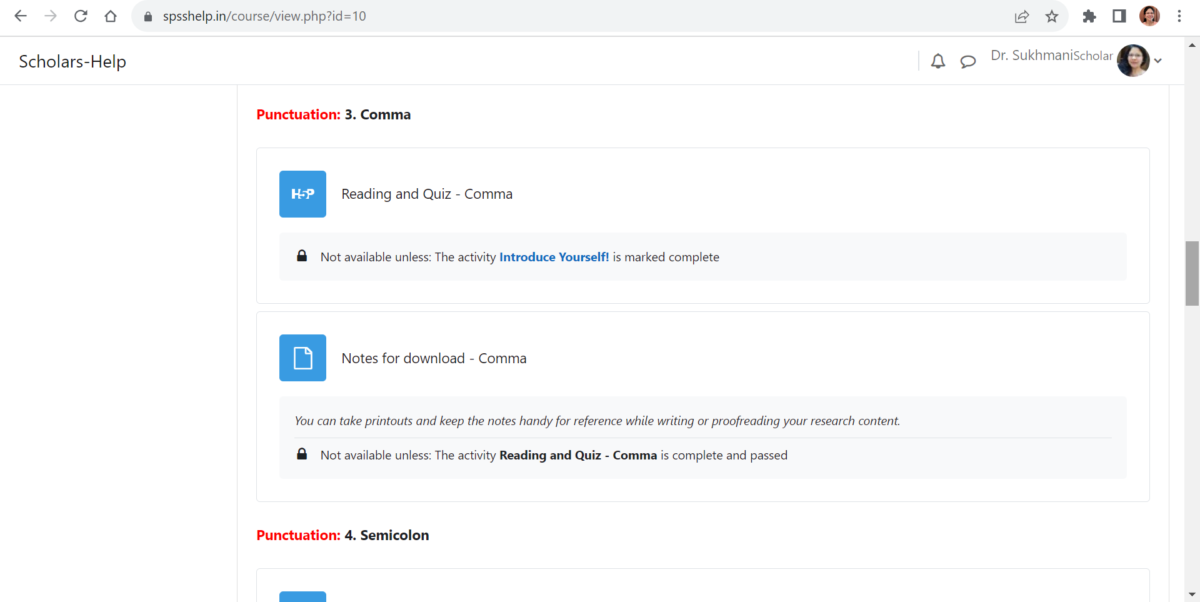Open the Chrome profile avatar
The height and width of the screenshot is (602, 1200).
click(x=1149, y=16)
